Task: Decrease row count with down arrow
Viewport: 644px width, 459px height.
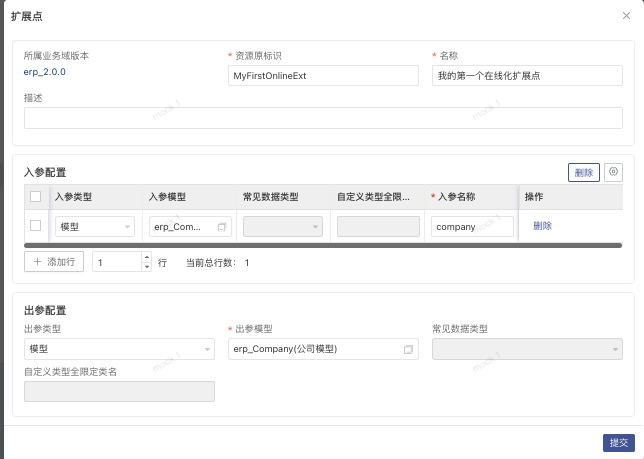Action: click(147, 266)
